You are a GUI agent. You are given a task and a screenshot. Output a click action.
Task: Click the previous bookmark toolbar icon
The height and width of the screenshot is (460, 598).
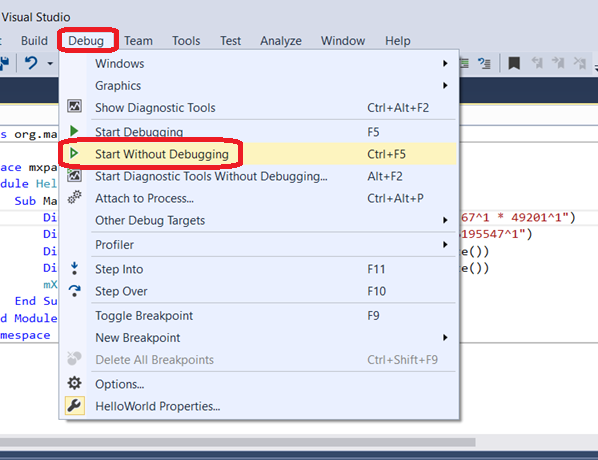click(x=537, y=63)
